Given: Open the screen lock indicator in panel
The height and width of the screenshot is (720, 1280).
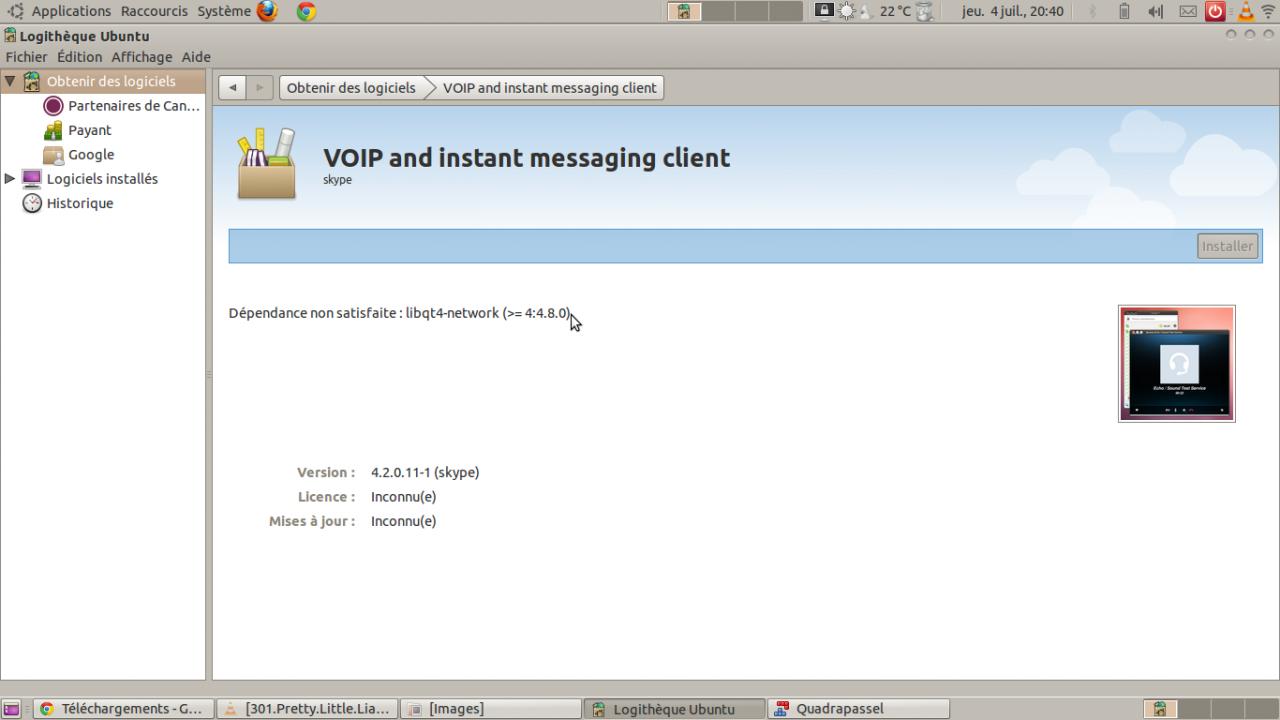Looking at the screenshot, I should (x=824, y=11).
